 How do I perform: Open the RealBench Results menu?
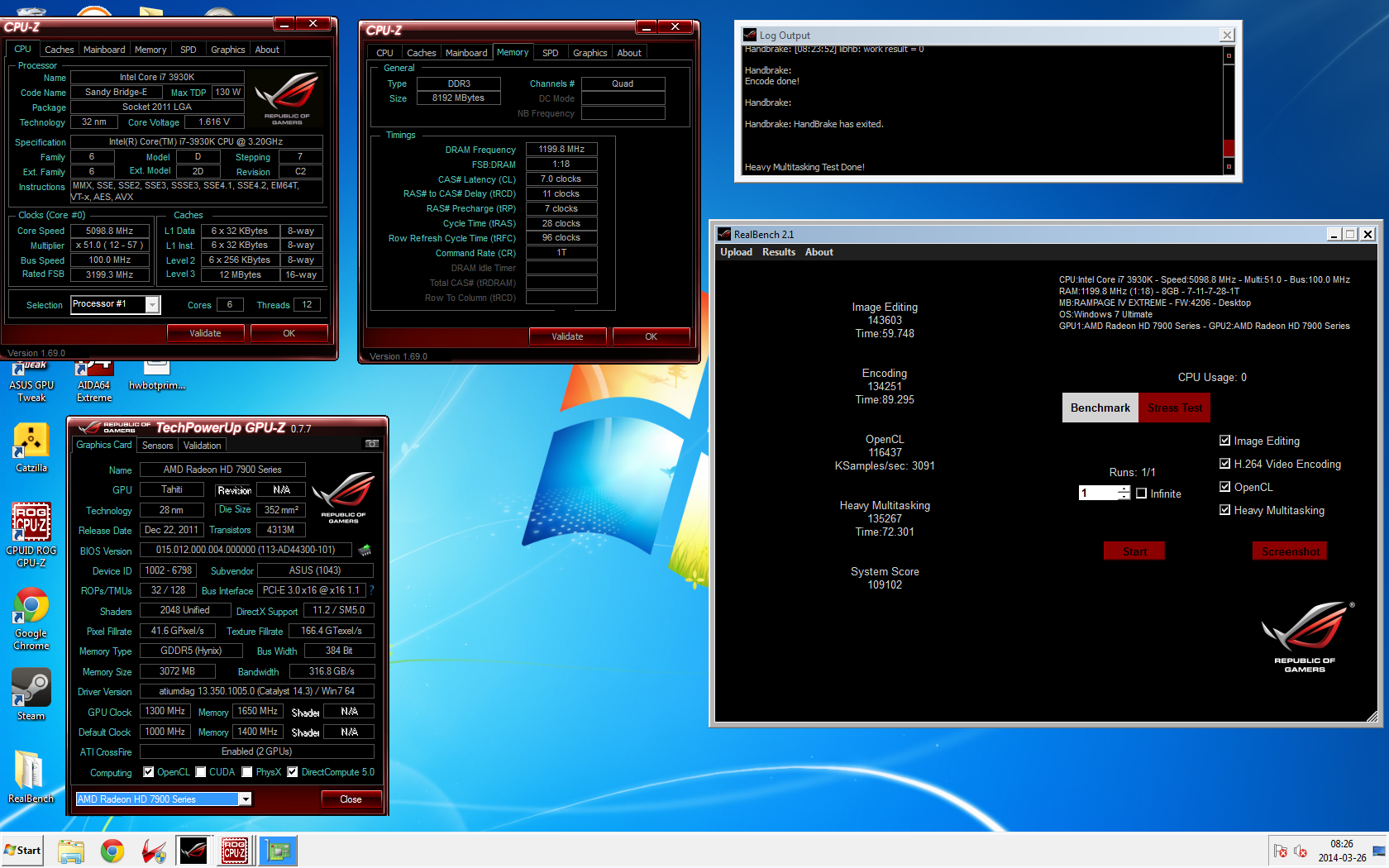[x=779, y=252]
